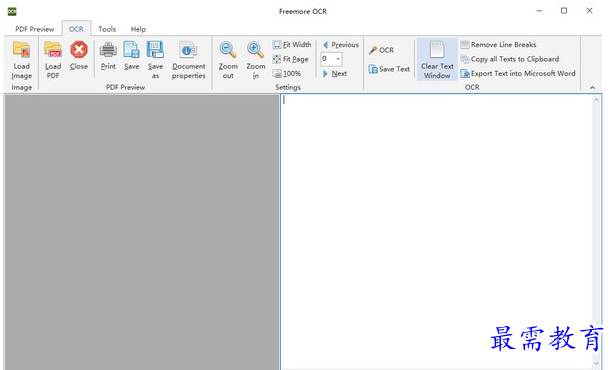Maximize the Freemore OCR window
612x370 pixels.
[564, 11]
